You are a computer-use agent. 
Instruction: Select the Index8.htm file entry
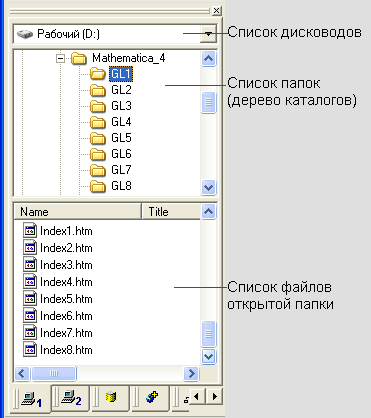click(x=58, y=350)
